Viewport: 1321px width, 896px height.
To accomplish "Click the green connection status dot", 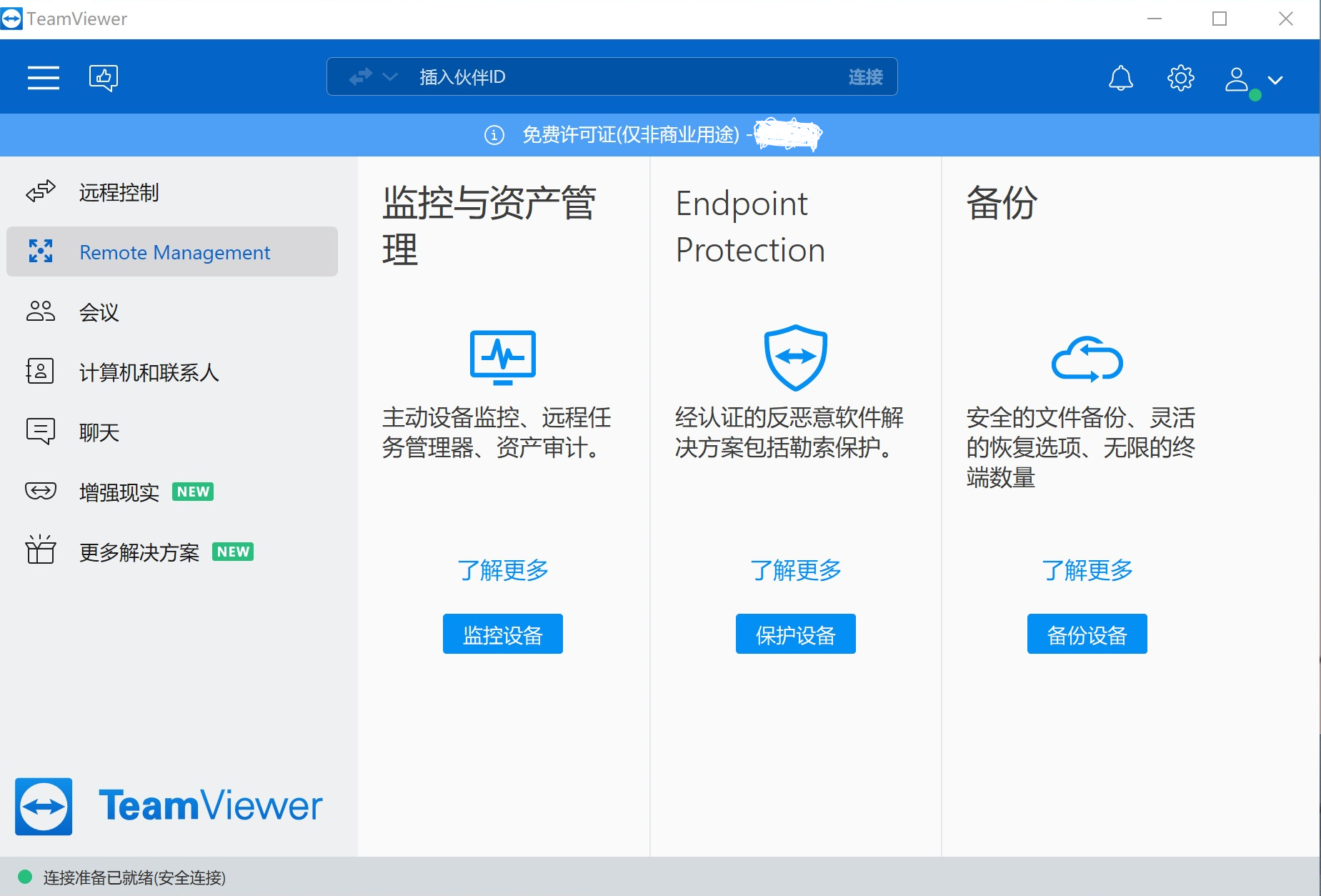I will click(25, 877).
